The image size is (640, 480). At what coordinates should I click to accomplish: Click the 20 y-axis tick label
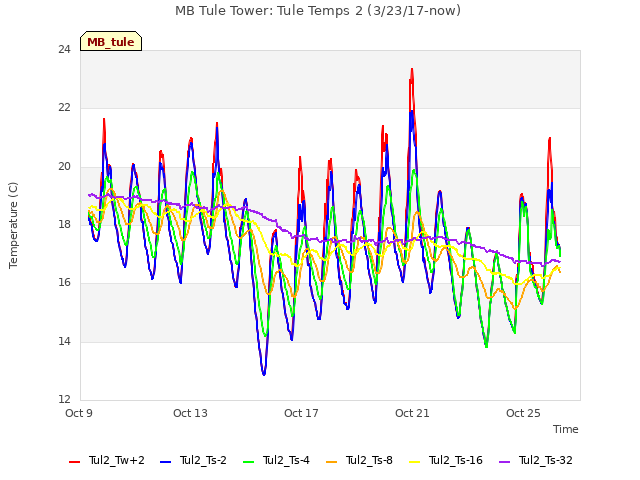click(64, 166)
